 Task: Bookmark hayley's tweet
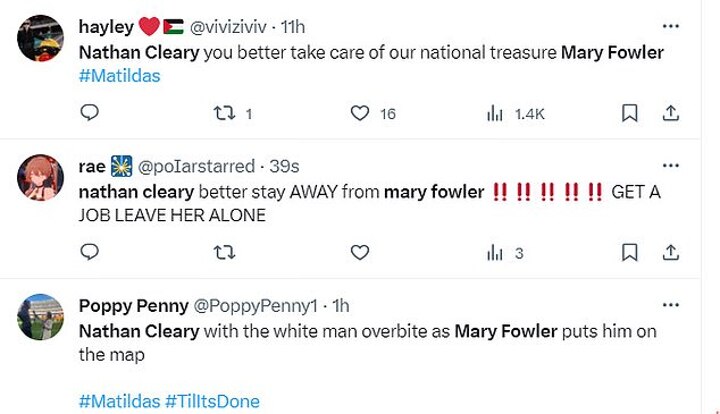[630, 114]
